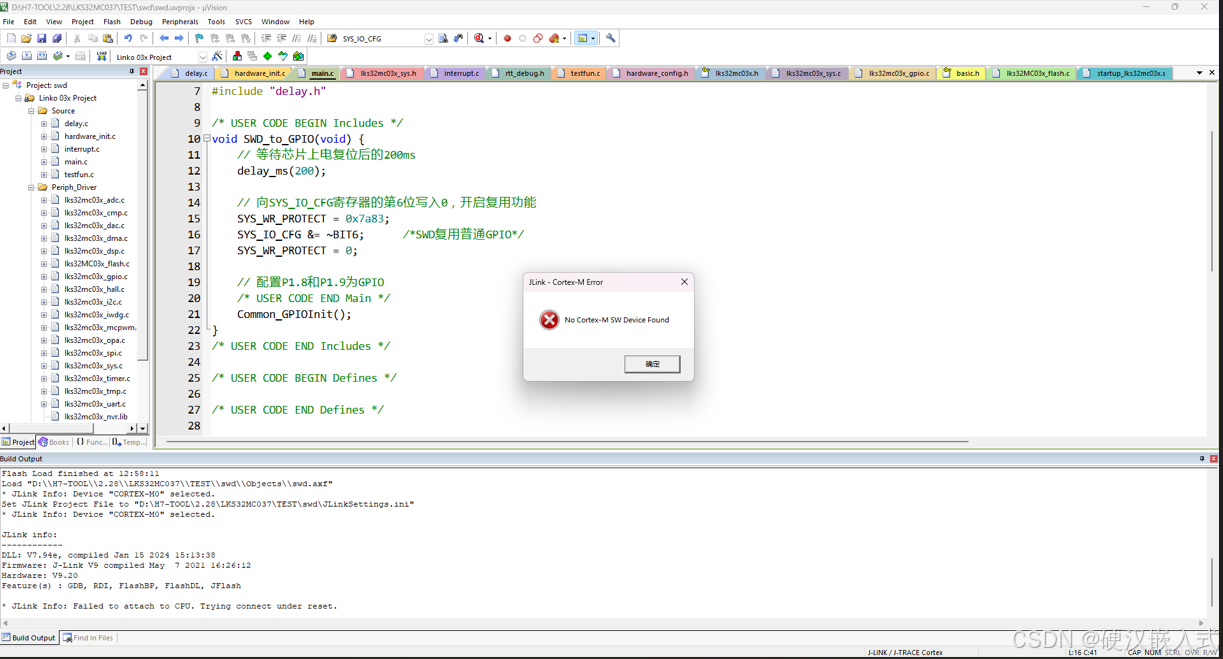Expand the lks32mc03x_gpio.c tree node
1223x659 pixels.
tap(44, 276)
